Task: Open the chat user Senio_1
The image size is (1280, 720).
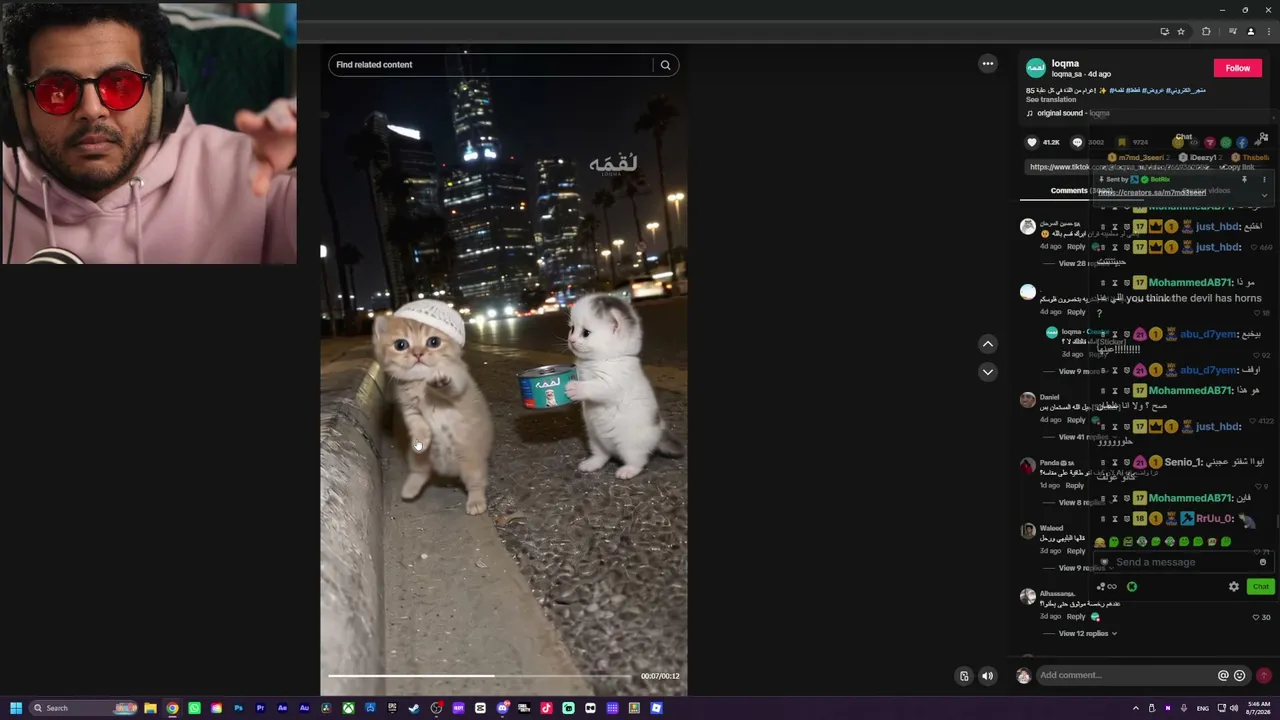Action: tap(1183, 462)
